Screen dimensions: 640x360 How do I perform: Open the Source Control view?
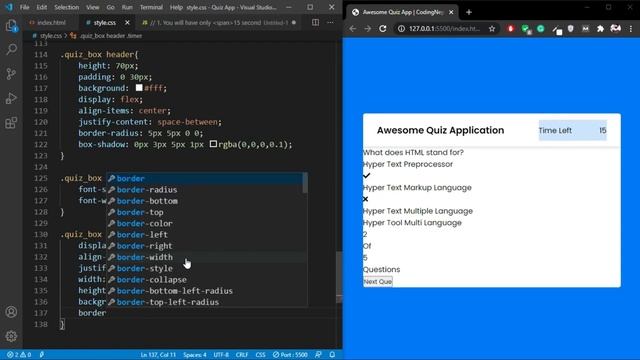(11, 74)
